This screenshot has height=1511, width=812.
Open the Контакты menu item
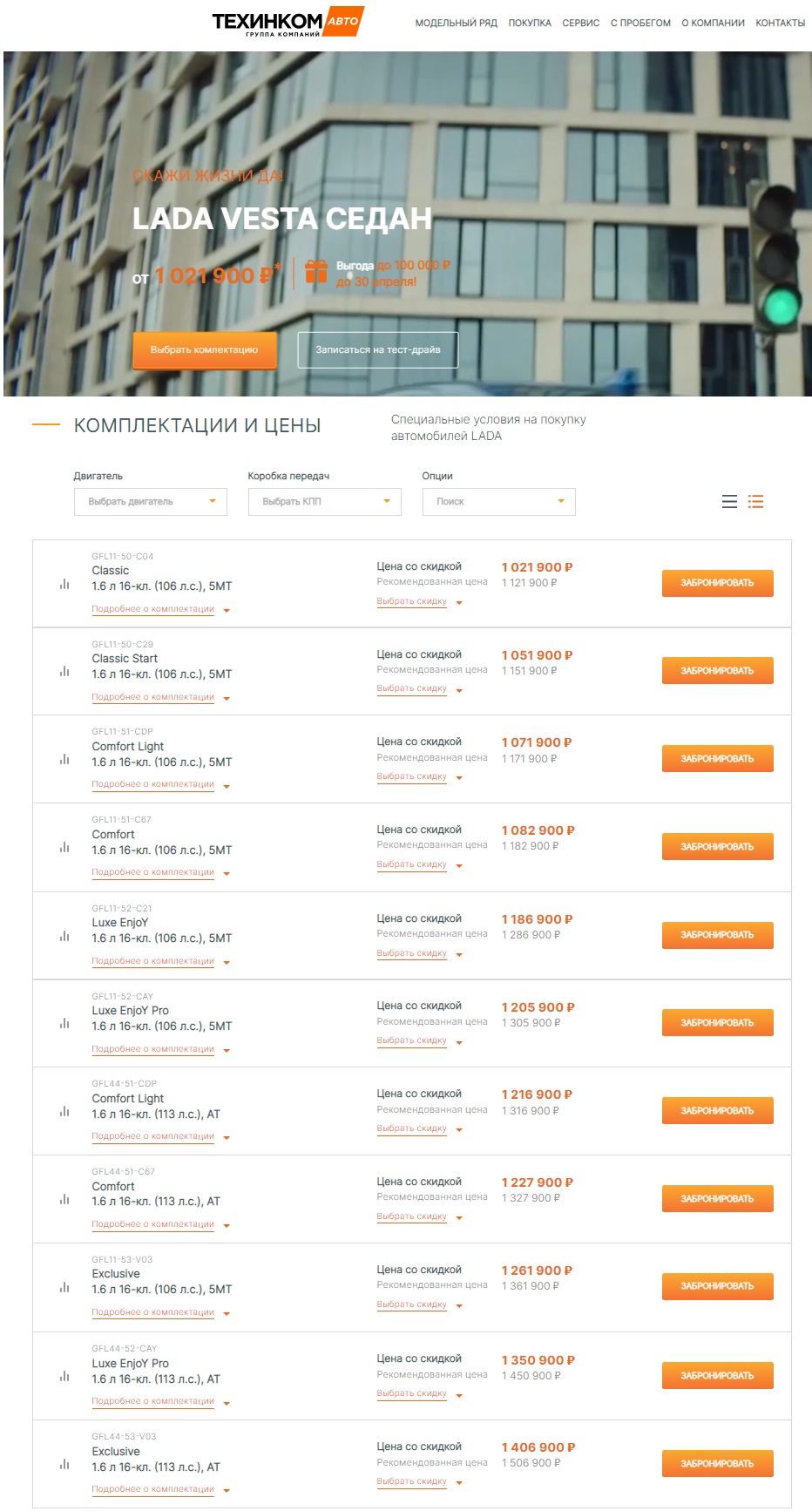(780, 24)
